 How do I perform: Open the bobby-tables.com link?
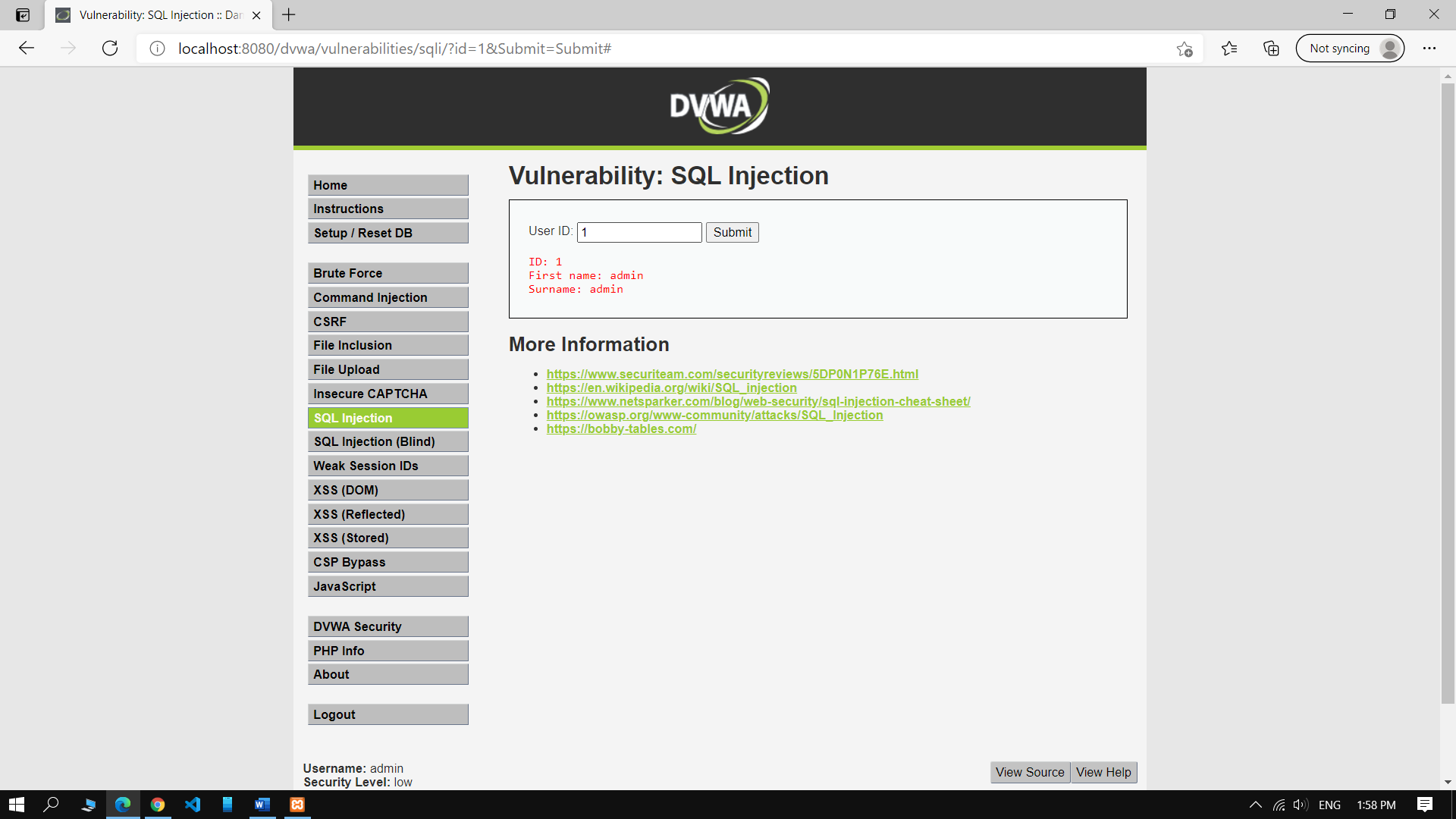click(x=621, y=428)
